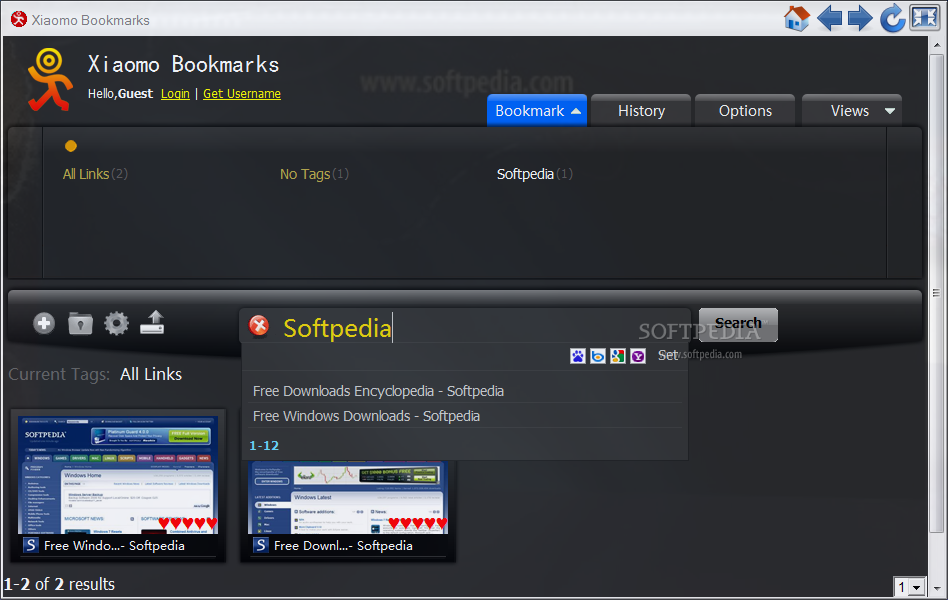This screenshot has width=948, height=600.
Task: Click the upload/export icon
Action: click(x=152, y=322)
